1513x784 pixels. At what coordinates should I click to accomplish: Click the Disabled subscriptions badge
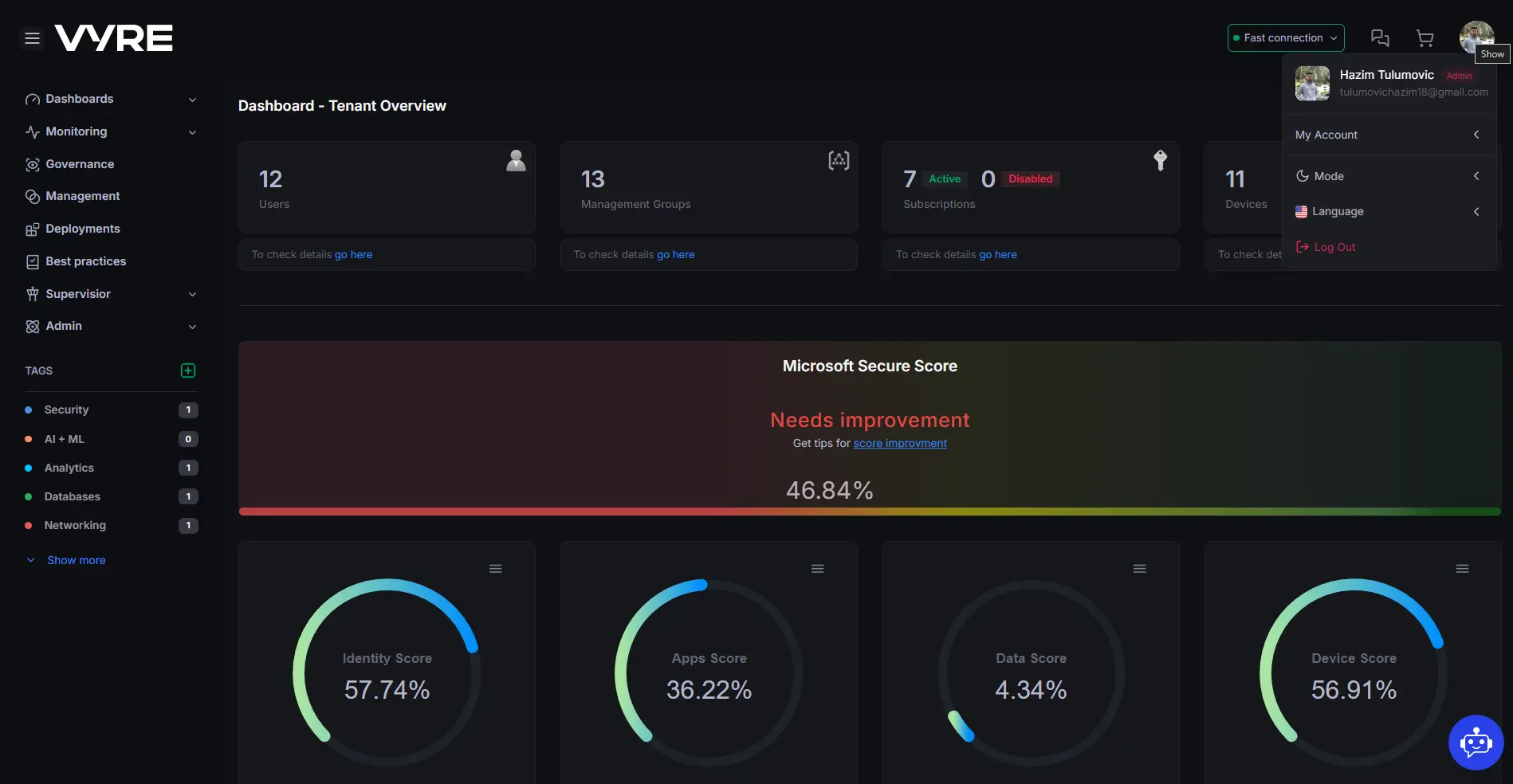pos(1030,179)
